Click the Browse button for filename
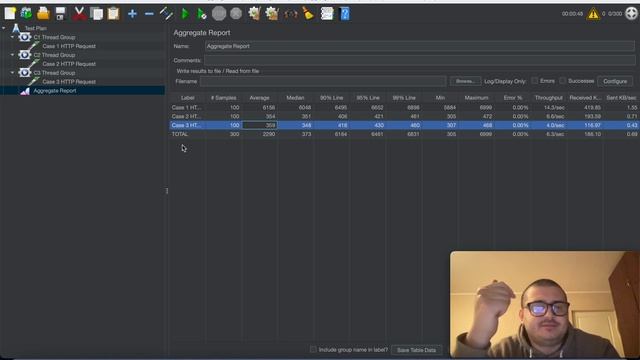The image size is (640, 360). click(x=465, y=81)
